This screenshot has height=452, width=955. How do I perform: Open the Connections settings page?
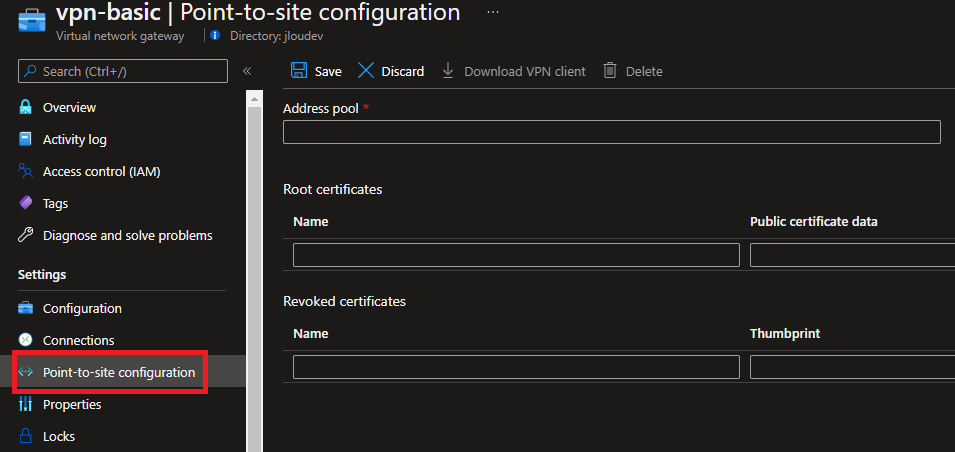tap(79, 340)
